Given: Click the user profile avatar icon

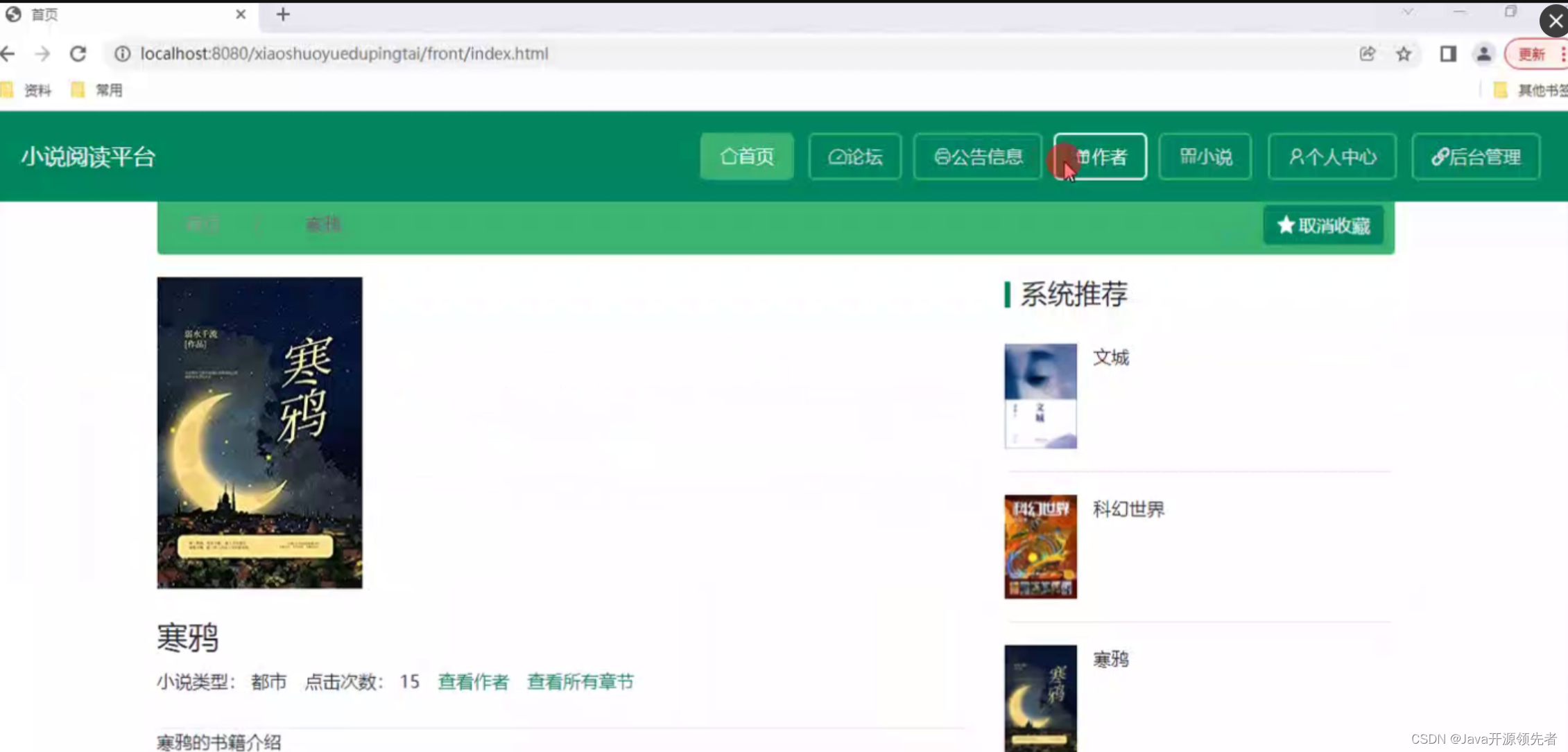Looking at the screenshot, I should point(1483,53).
